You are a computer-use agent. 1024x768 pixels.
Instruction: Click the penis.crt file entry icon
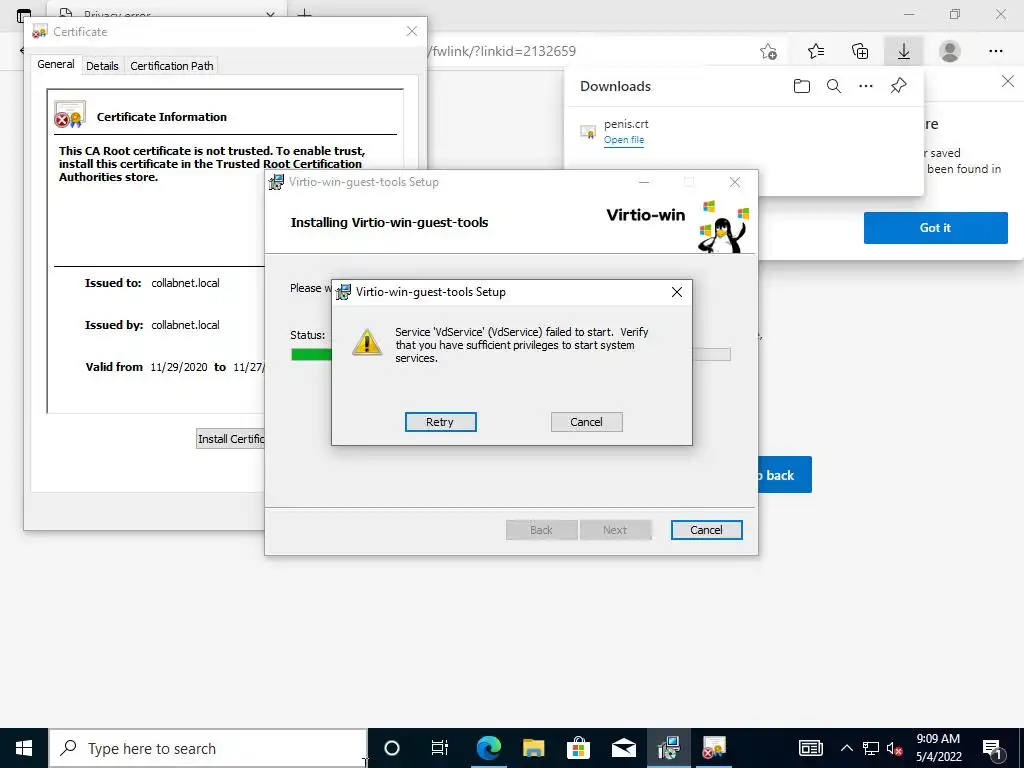588,132
